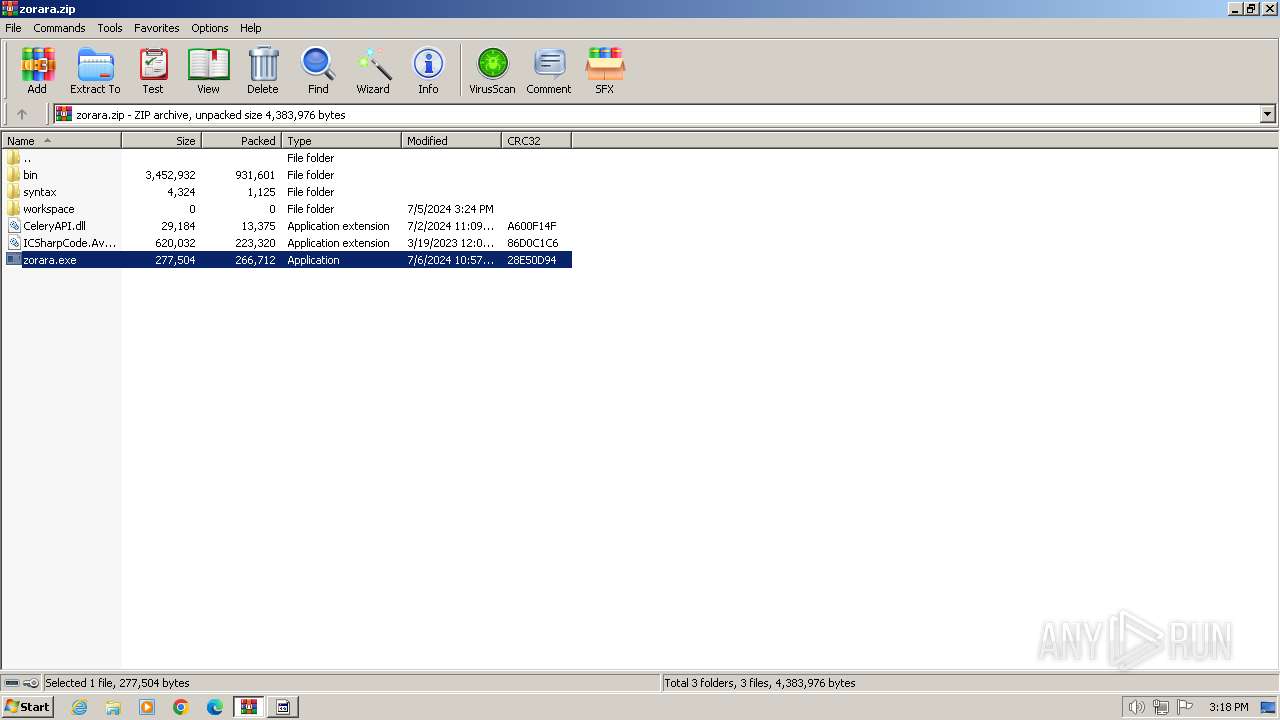Select the parent folder '..' row
This screenshot has width=1280, height=720.
287,158
